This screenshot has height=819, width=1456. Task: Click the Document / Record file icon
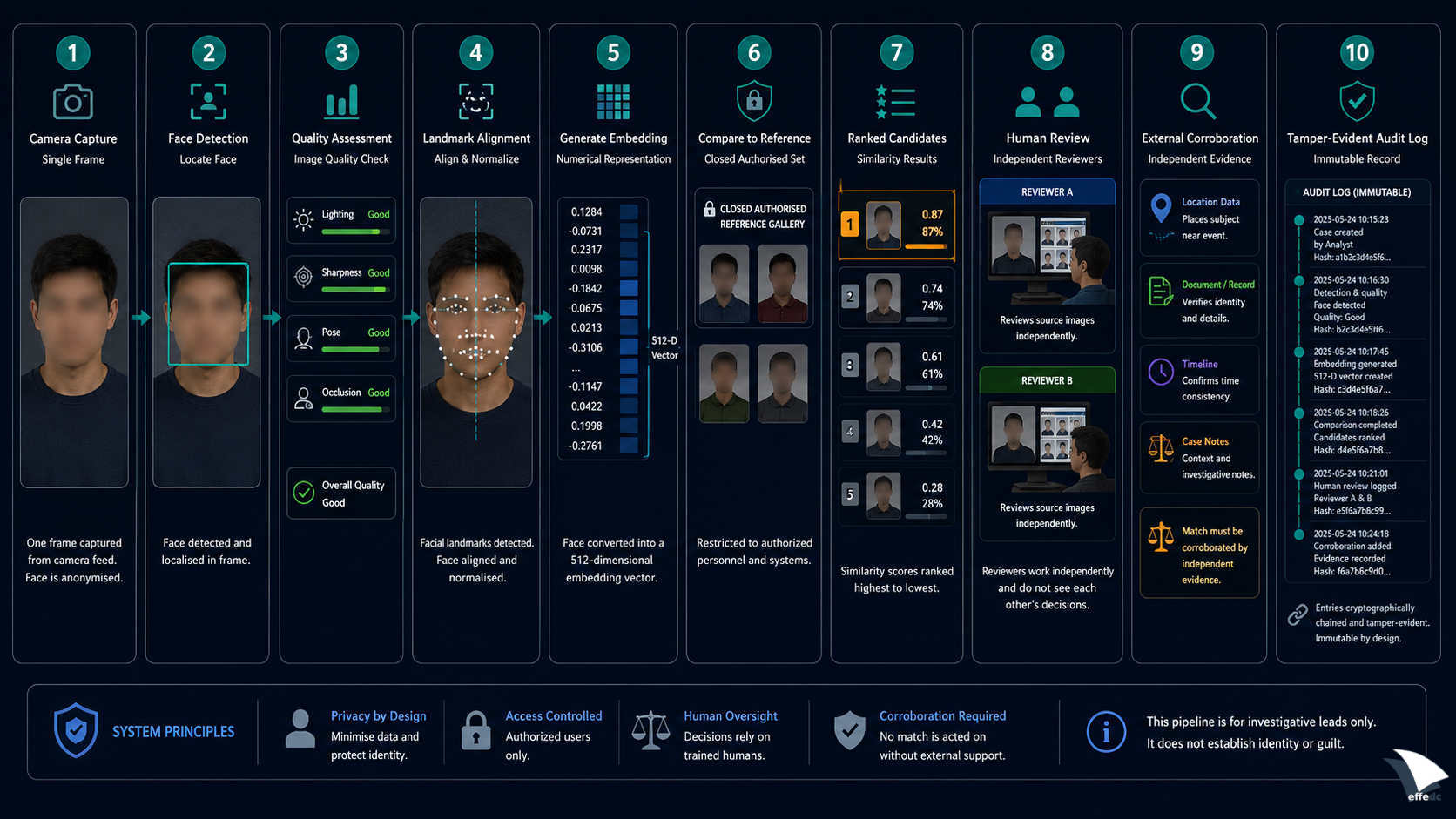(x=1161, y=292)
